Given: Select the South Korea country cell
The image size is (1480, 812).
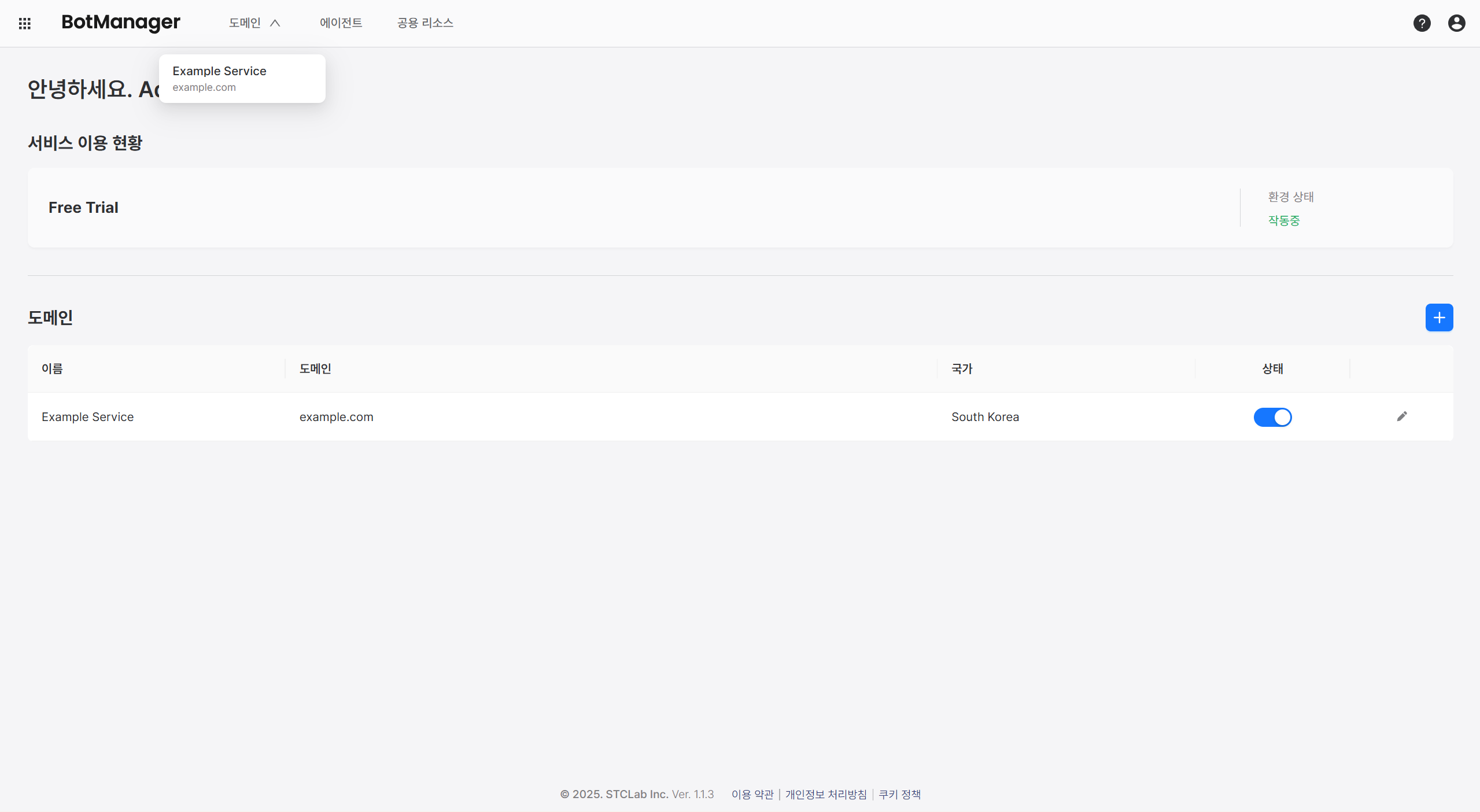Looking at the screenshot, I should click(x=985, y=416).
